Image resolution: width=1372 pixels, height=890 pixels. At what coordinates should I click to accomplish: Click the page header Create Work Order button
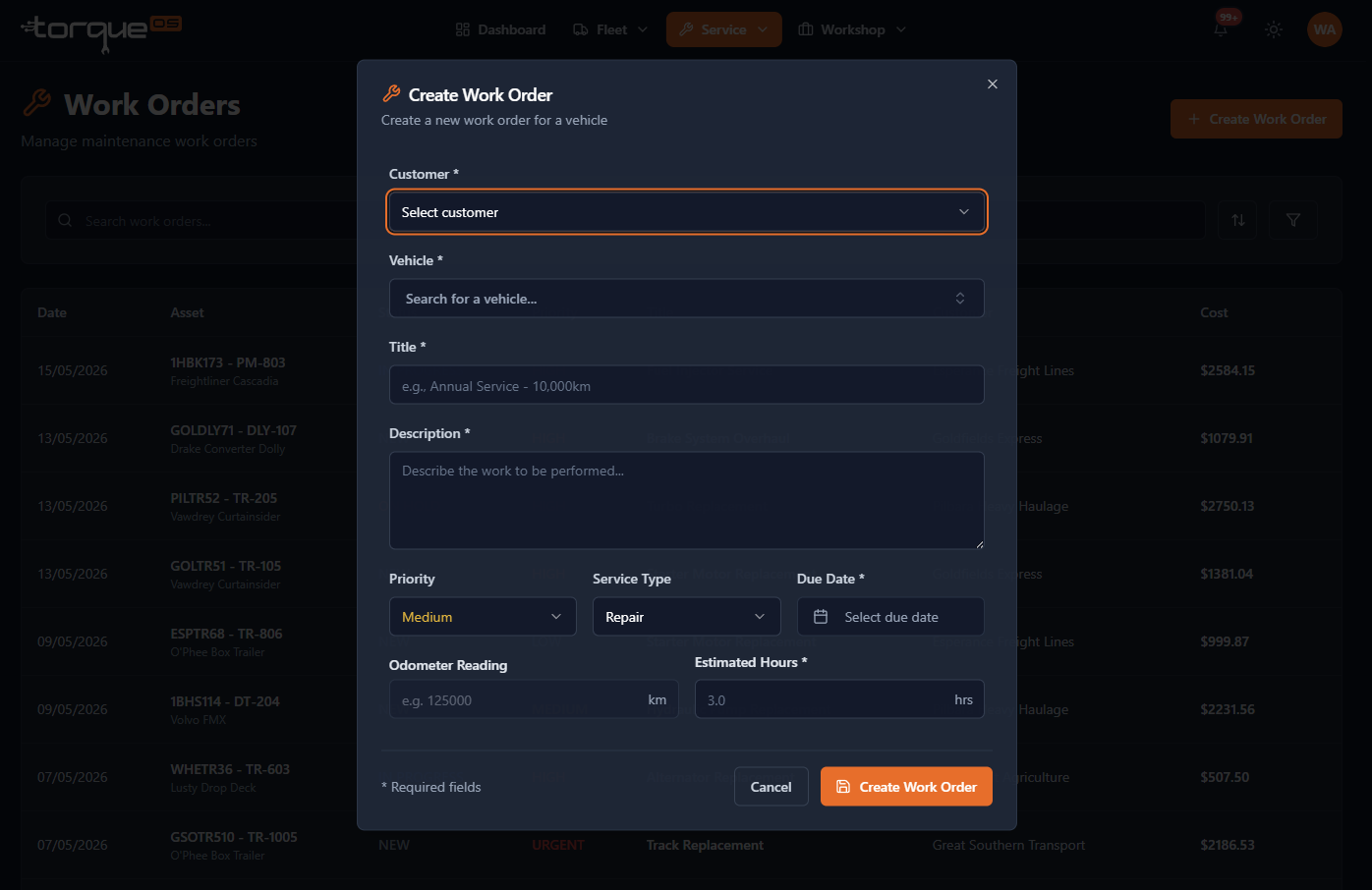(x=1256, y=119)
